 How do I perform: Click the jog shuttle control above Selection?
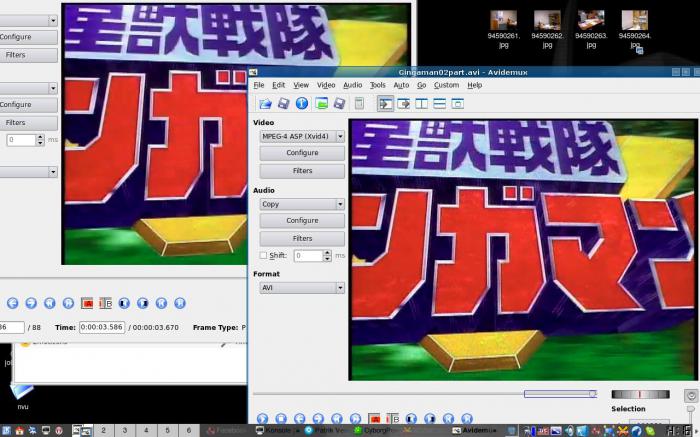(x=641, y=394)
